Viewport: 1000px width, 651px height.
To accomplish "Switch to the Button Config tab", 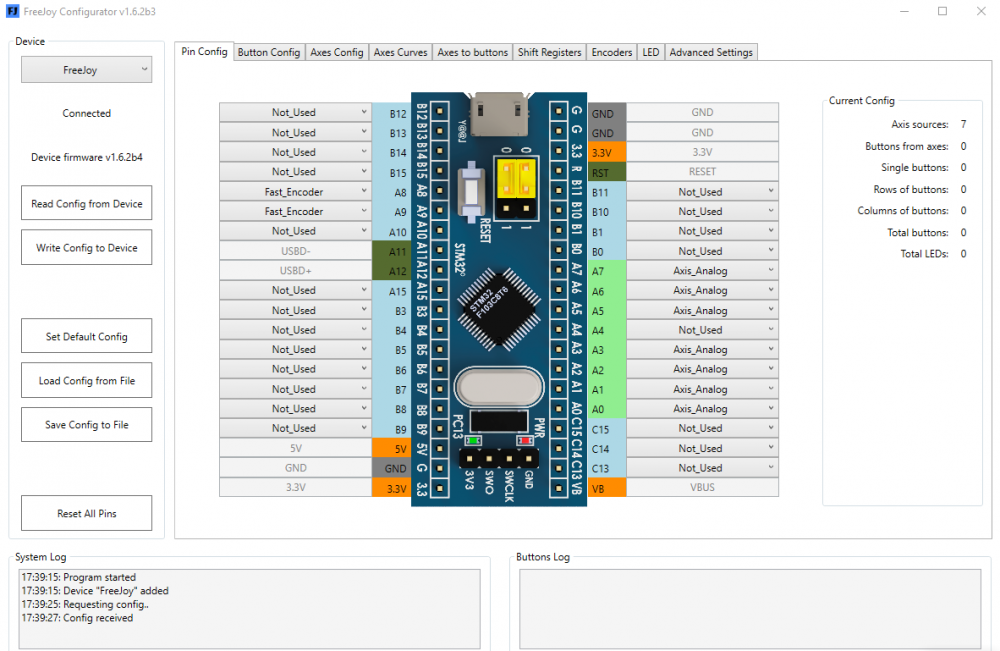I will [x=268, y=52].
